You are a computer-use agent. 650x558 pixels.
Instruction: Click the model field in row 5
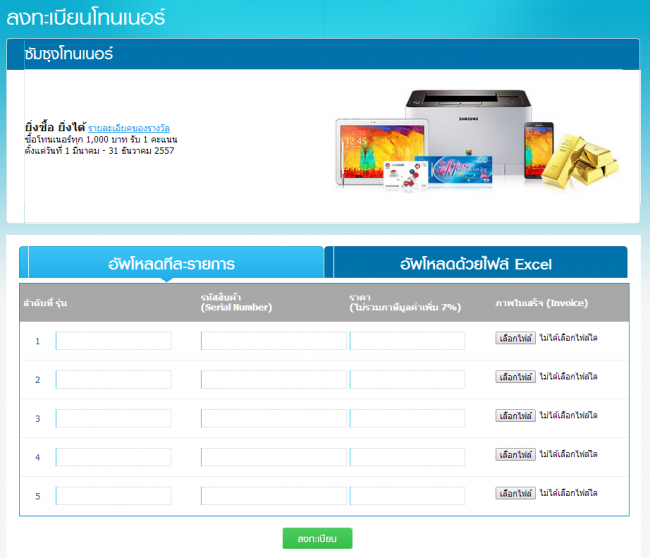tap(113, 496)
